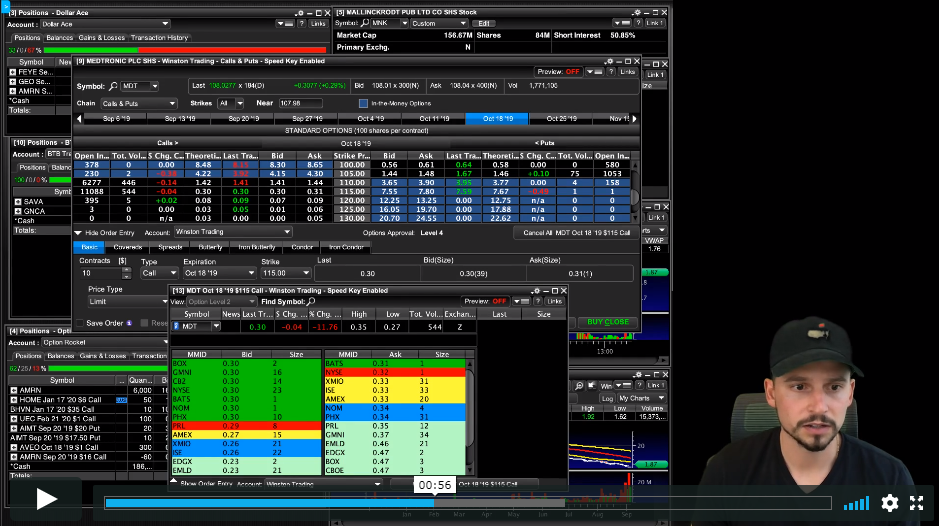939x526 pixels.
Task: Click Save Order info icon
Action: click(x=129, y=324)
